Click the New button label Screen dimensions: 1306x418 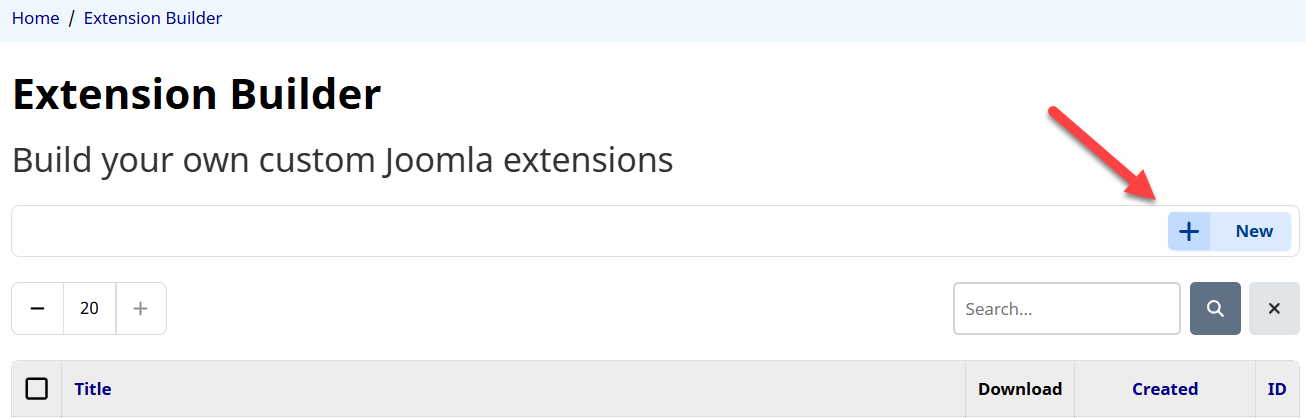1253,232
